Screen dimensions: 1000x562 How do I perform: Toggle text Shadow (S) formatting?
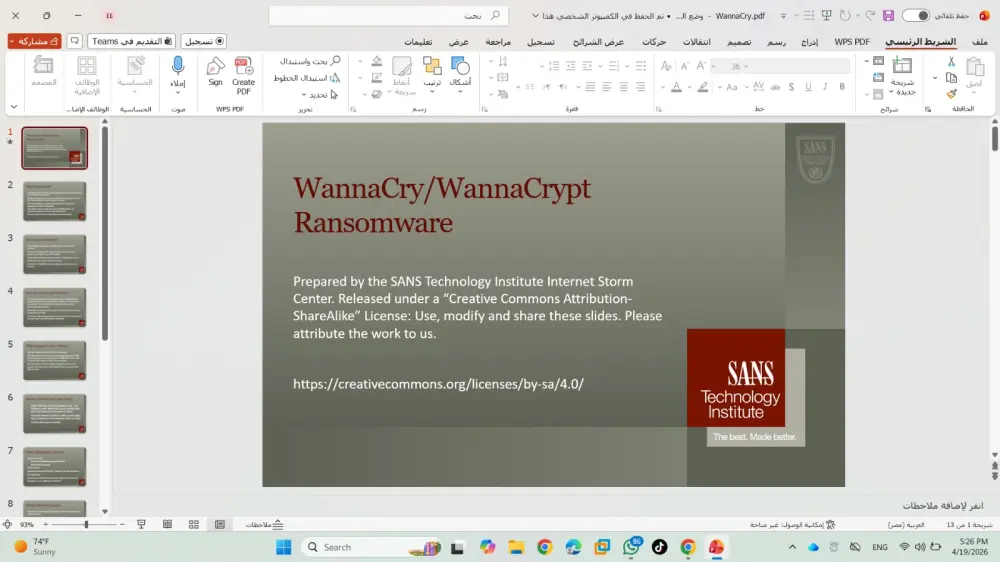(x=791, y=87)
